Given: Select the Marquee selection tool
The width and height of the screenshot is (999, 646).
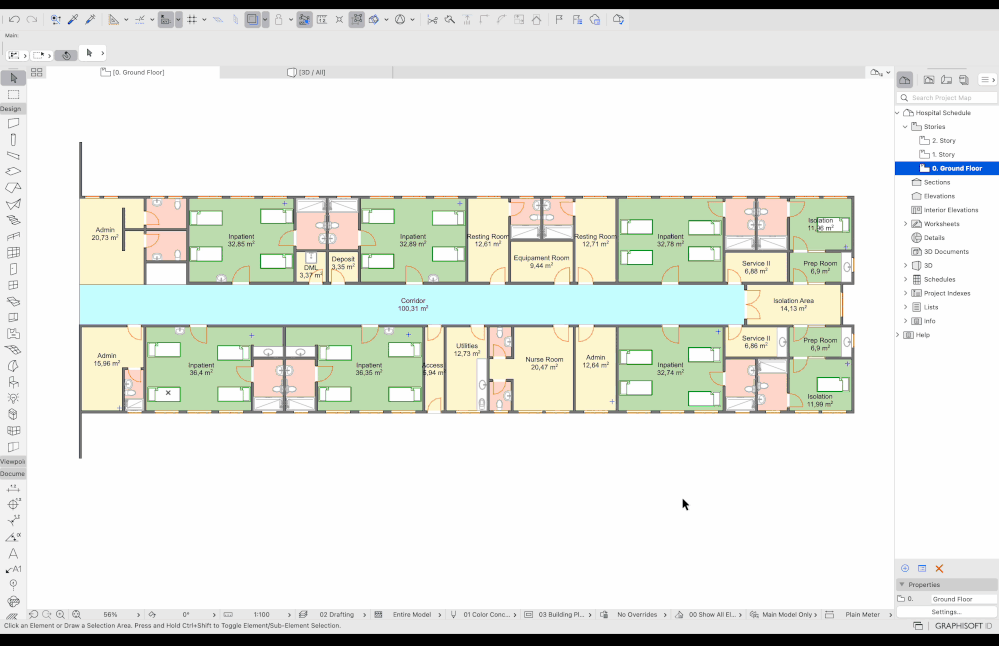Looking at the screenshot, I should coord(13,93).
